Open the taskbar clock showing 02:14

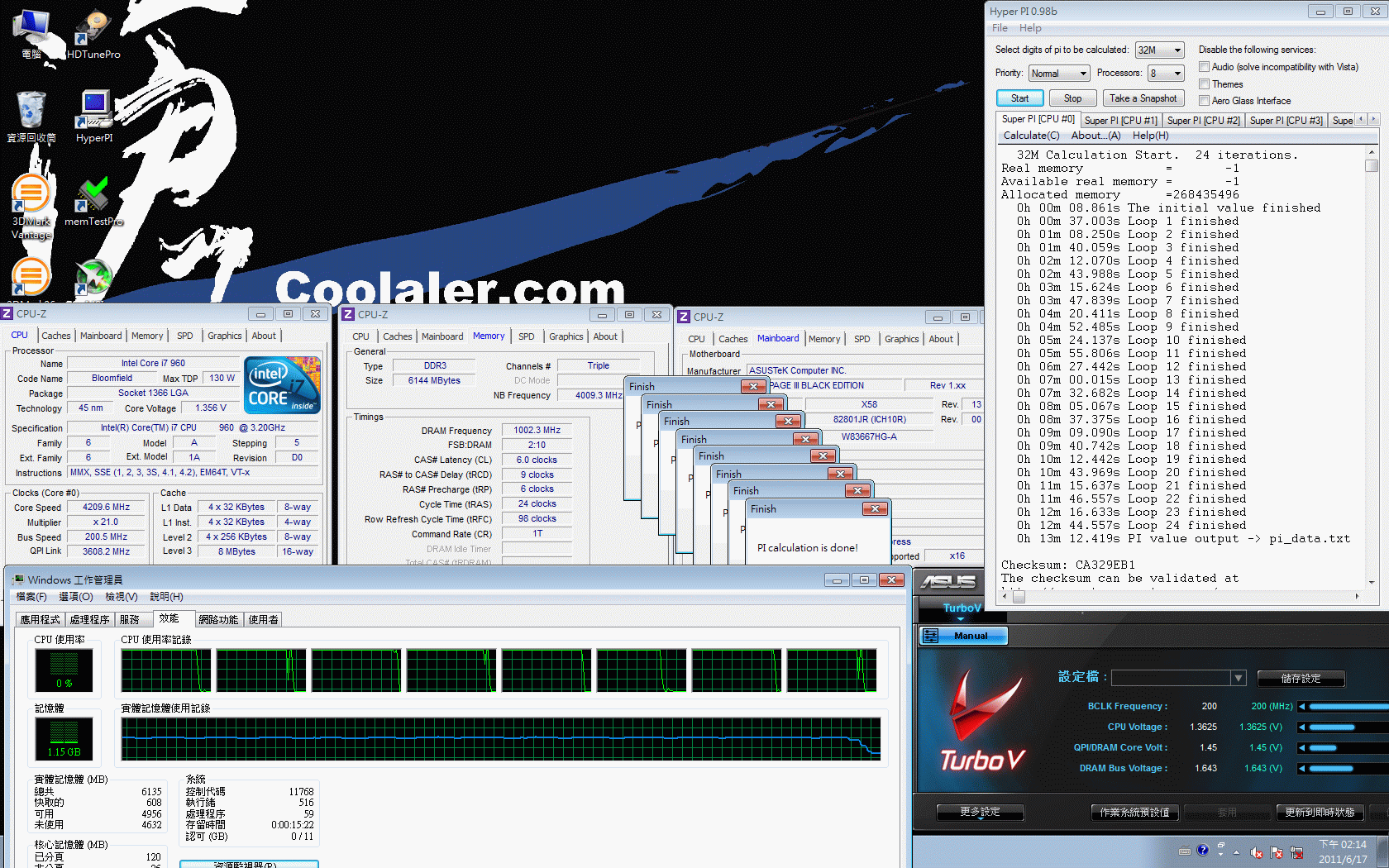pos(1343,851)
